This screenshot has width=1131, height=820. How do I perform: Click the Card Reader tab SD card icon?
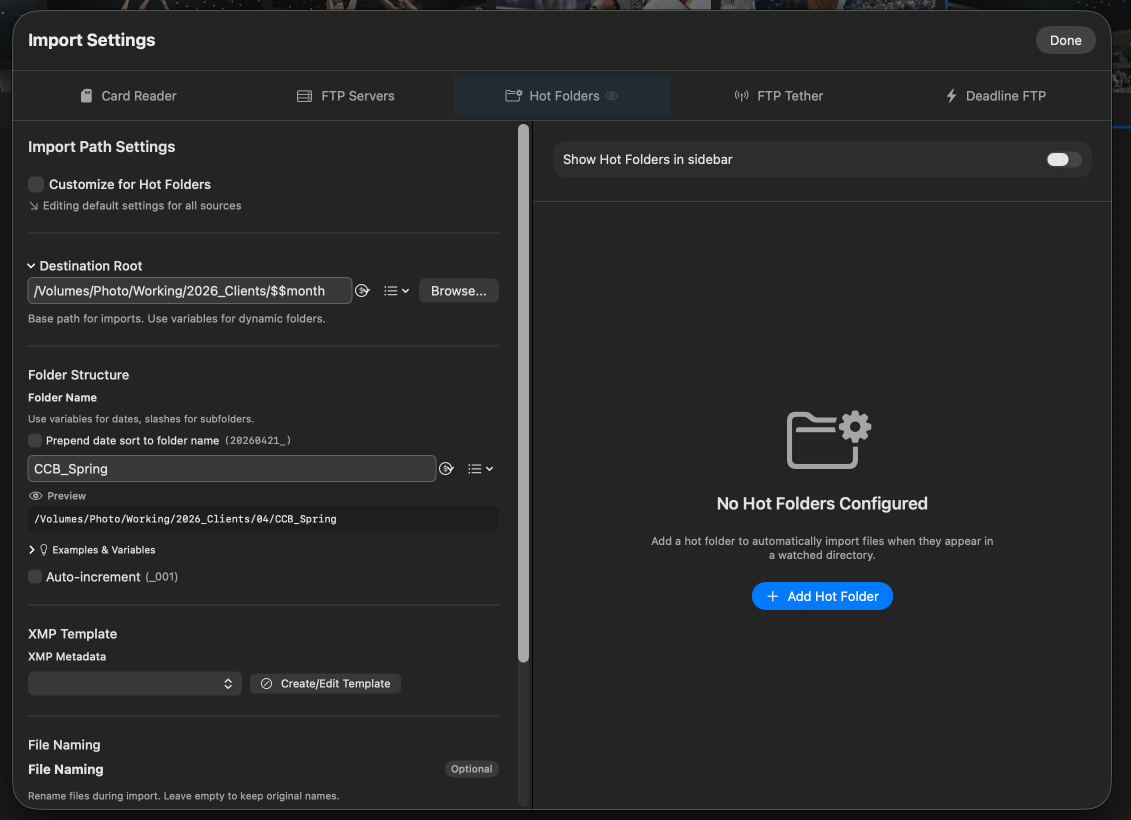[x=87, y=96]
